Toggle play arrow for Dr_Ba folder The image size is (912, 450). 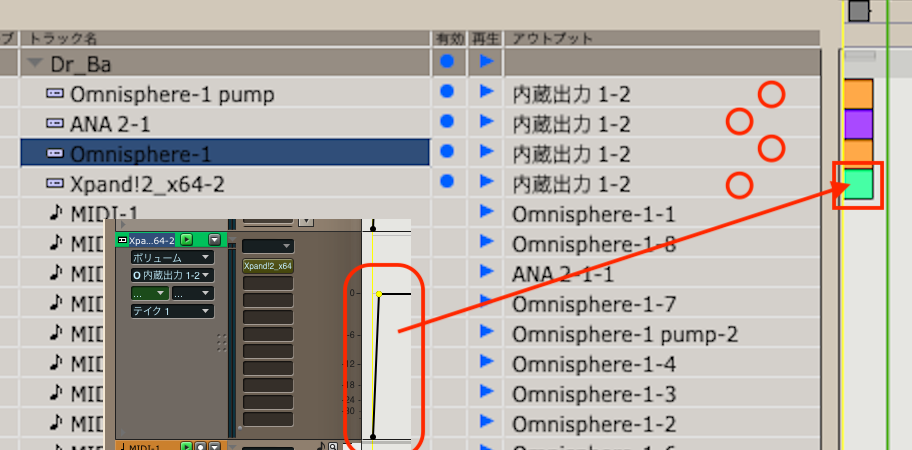point(486,61)
